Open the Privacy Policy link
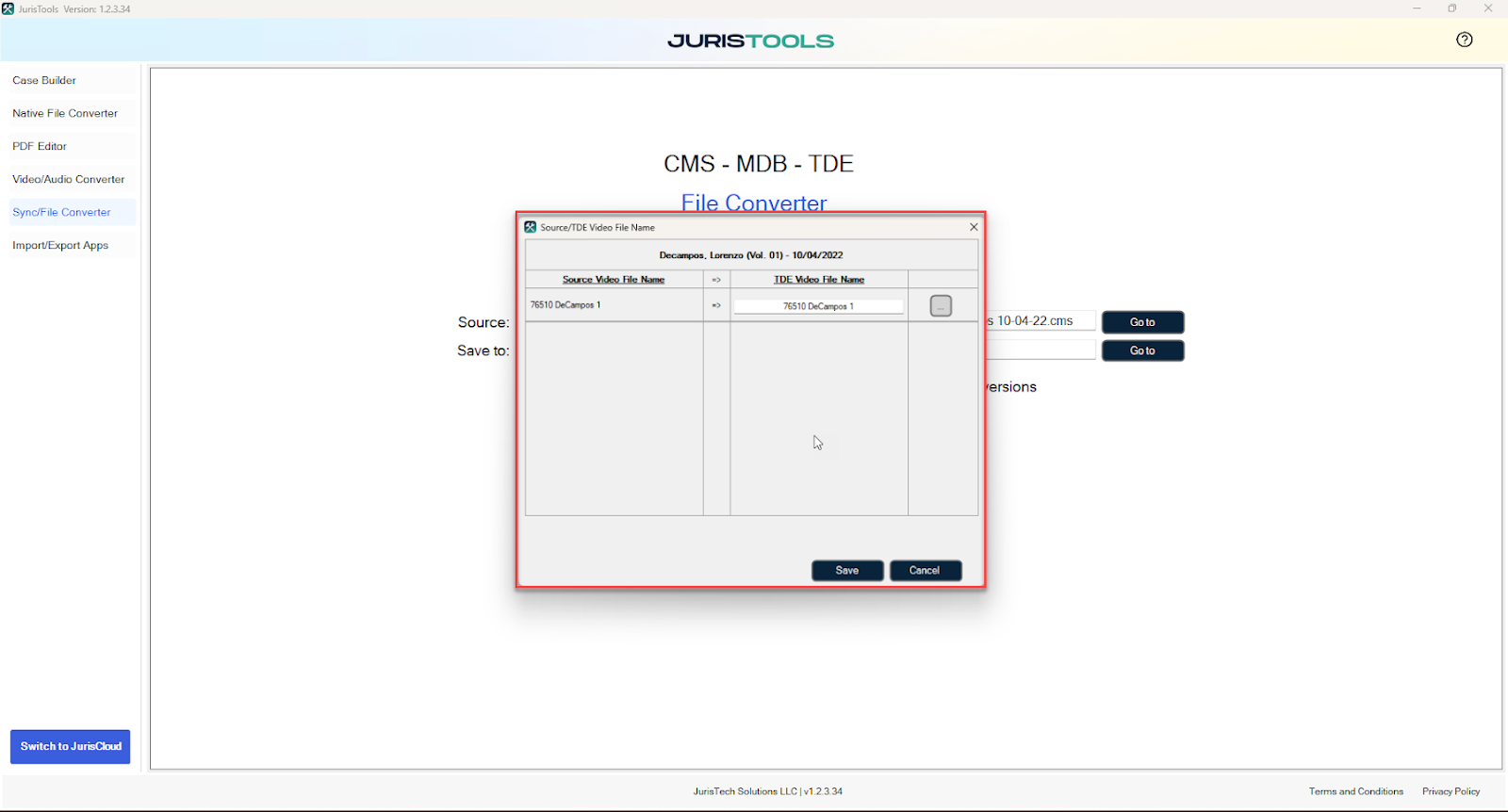Image resolution: width=1508 pixels, height=812 pixels. pos(1451,792)
